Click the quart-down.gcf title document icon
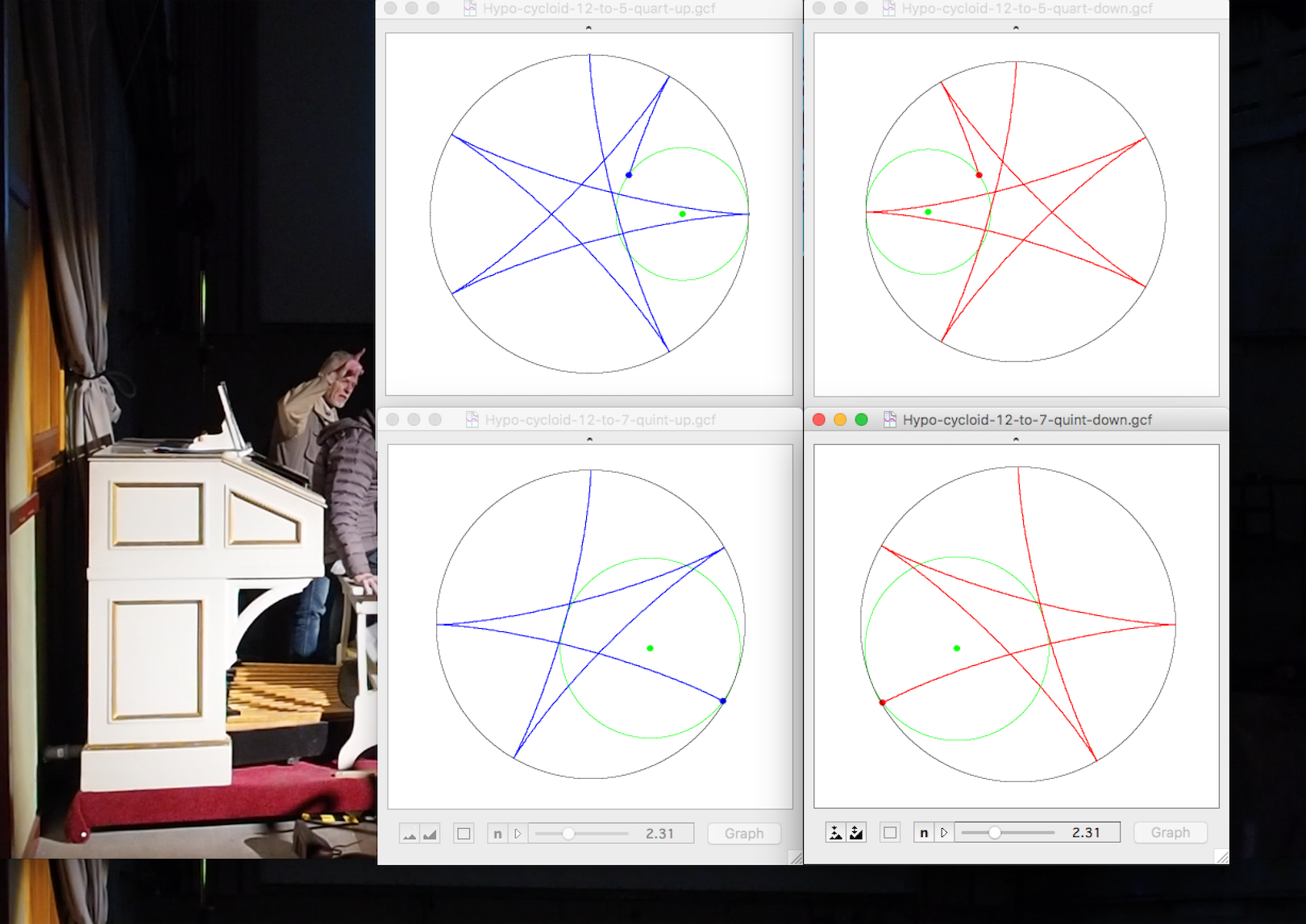 point(889,8)
